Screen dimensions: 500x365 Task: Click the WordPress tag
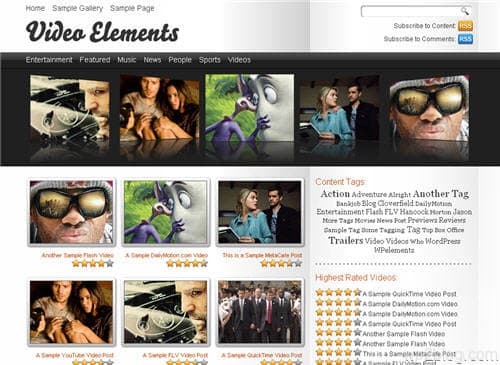[443, 241]
